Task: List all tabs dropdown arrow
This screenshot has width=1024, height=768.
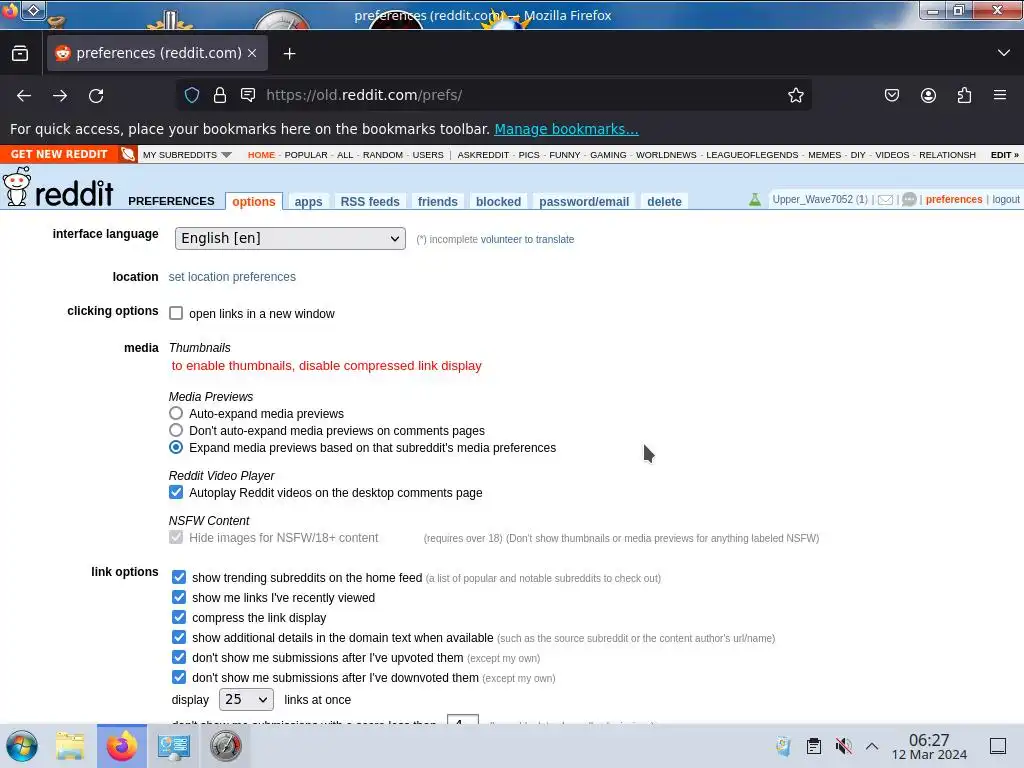Action: (x=1004, y=53)
